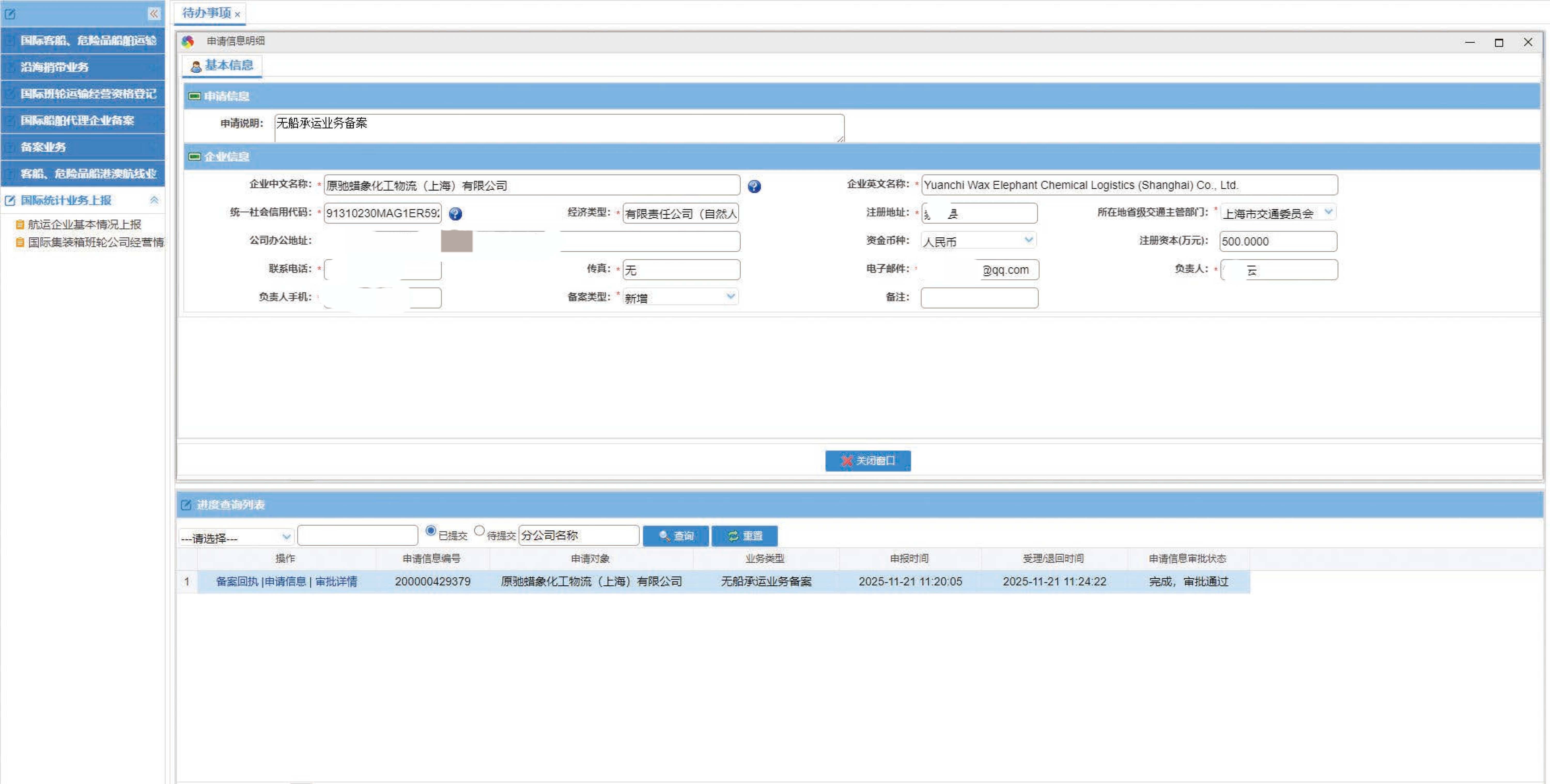Click the 航运企业基本情况上报 tree item
Viewport: 1550px width, 784px height.
[84, 224]
